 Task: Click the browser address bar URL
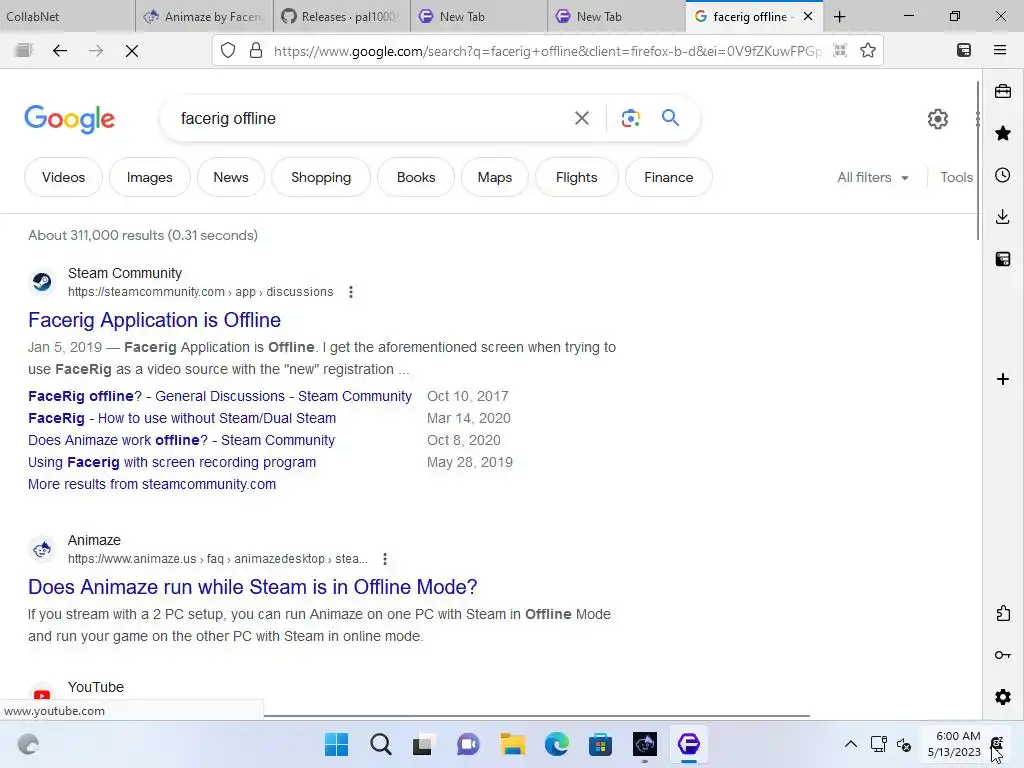coord(547,51)
